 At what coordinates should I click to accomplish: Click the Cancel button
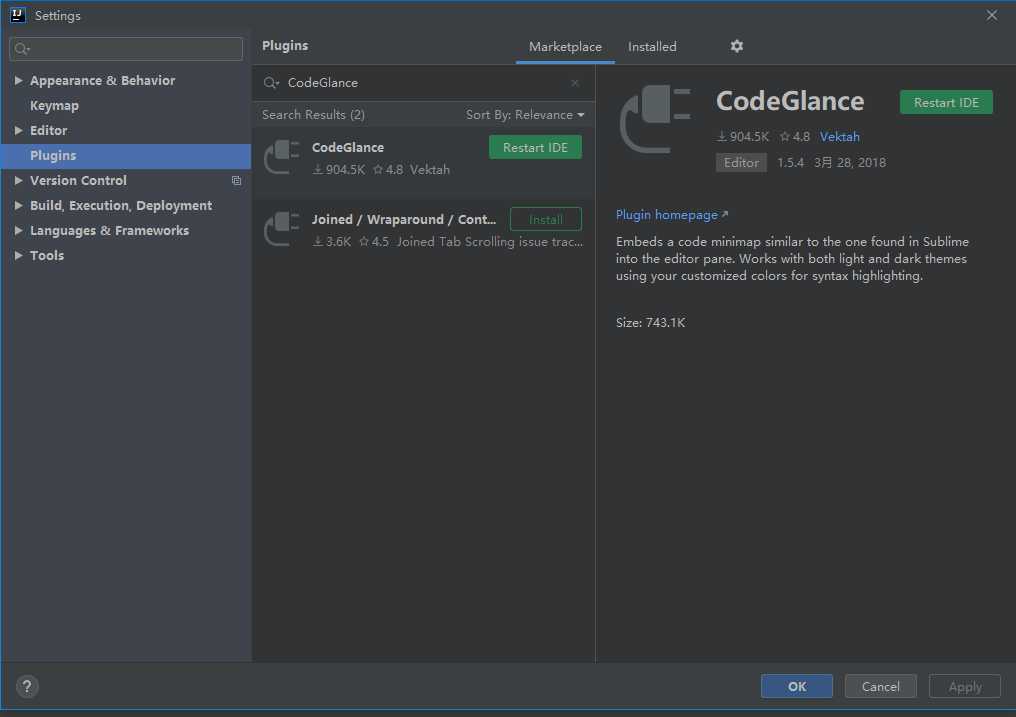pyautogui.click(x=881, y=687)
